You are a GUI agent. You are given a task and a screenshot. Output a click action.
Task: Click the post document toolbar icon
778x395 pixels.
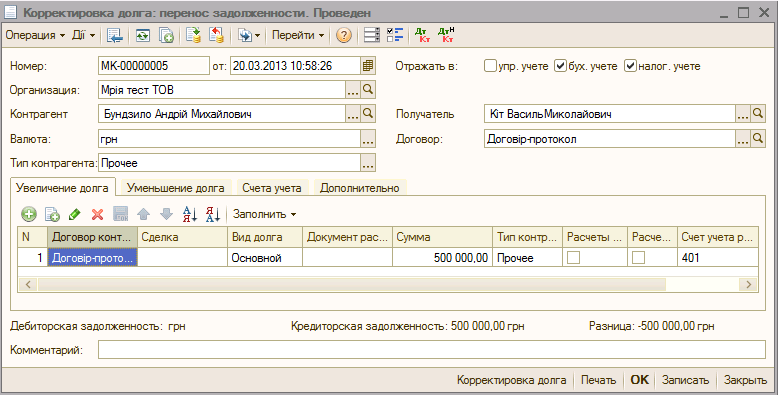tap(193, 35)
